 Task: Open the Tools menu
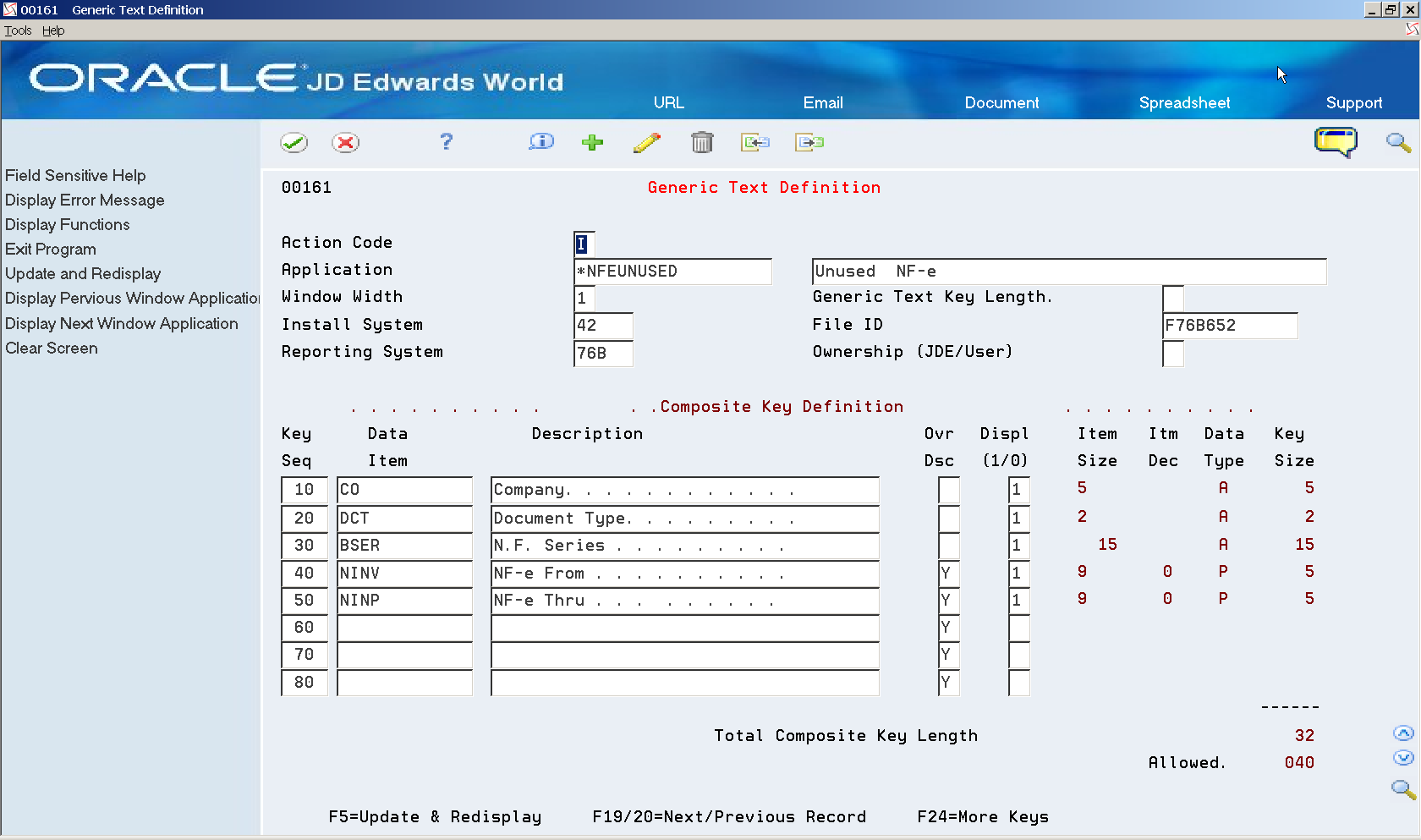(x=18, y=30)
